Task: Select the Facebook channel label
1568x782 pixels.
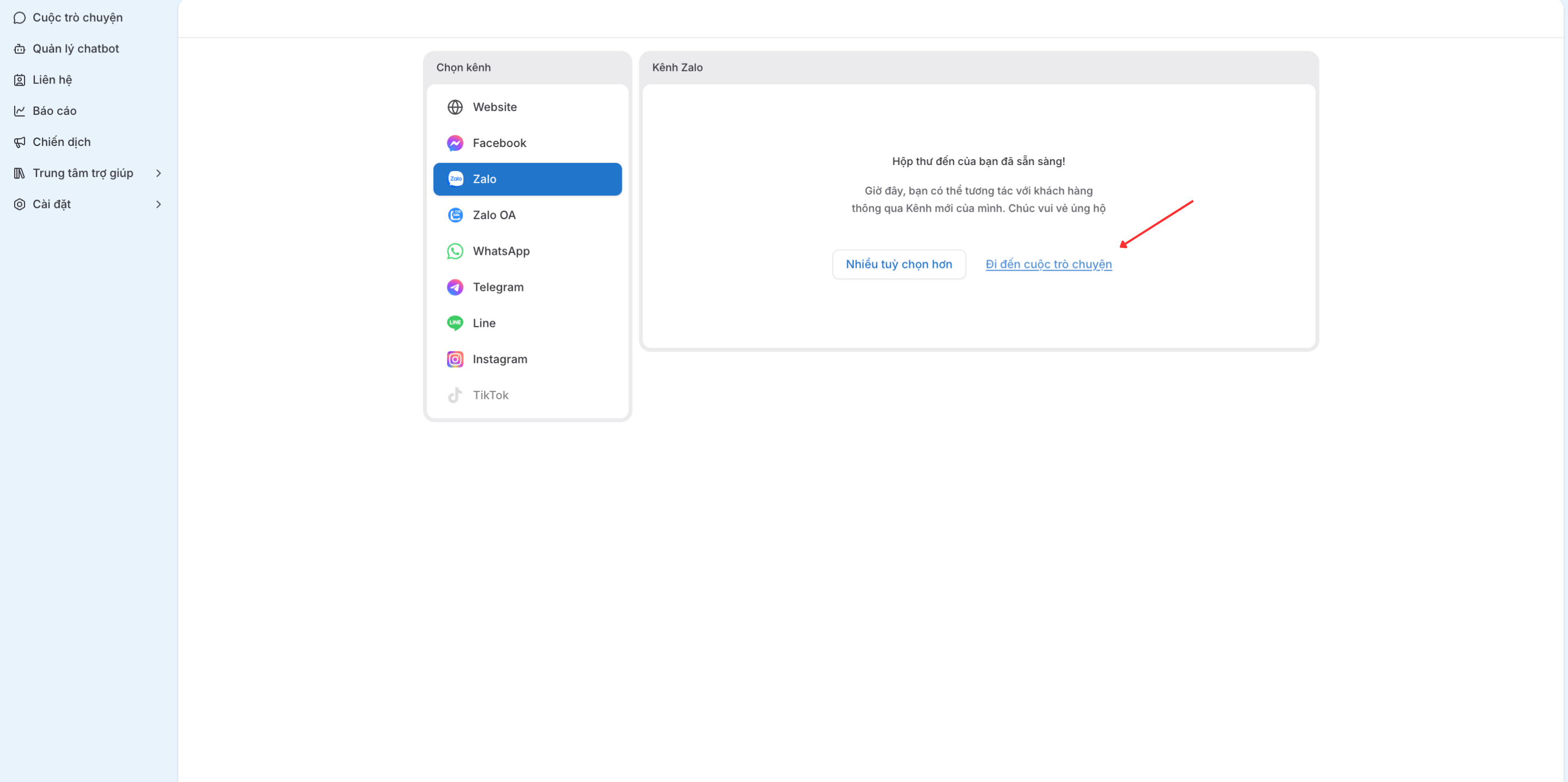Action: (499, 143)
